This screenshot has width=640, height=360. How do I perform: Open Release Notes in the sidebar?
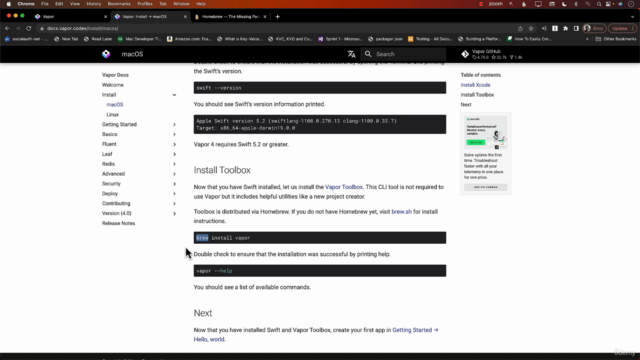tap(118, 223)
